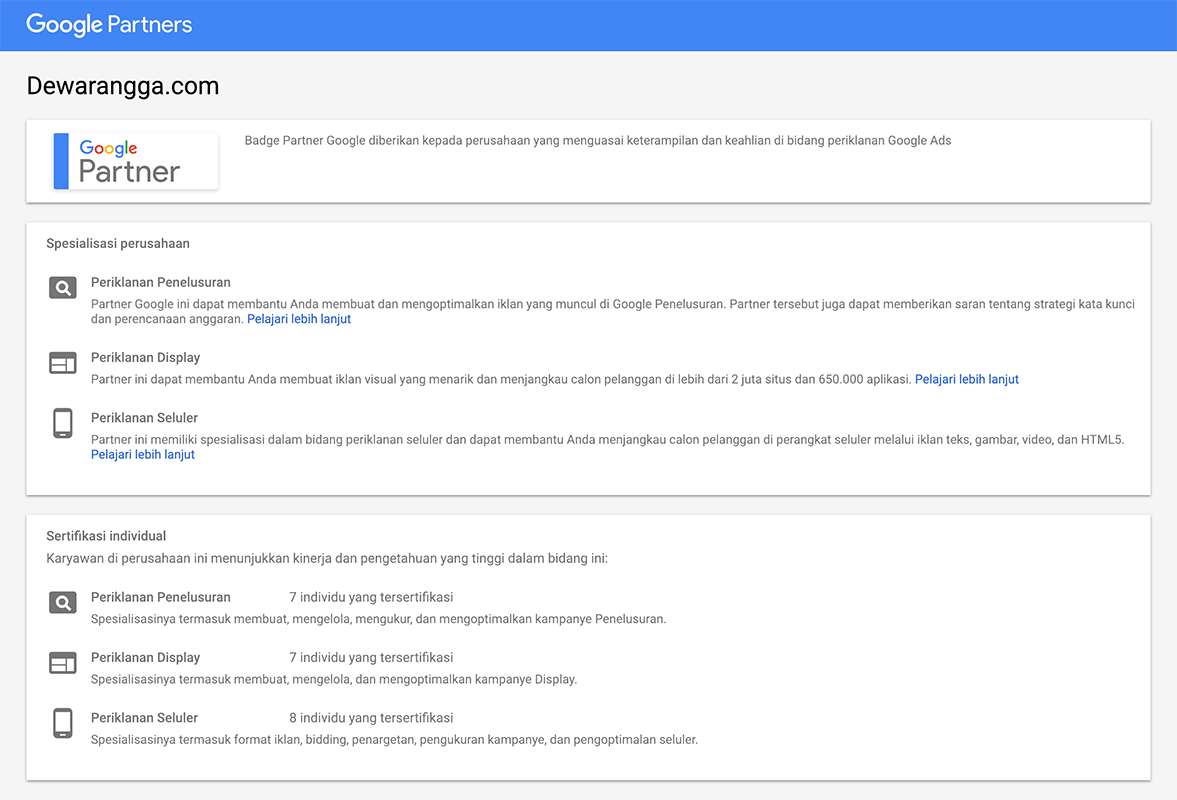Click 8 individu yang tersertifikasi text
The width and height of the screenshot is (1177, 800).
[372, 717]
